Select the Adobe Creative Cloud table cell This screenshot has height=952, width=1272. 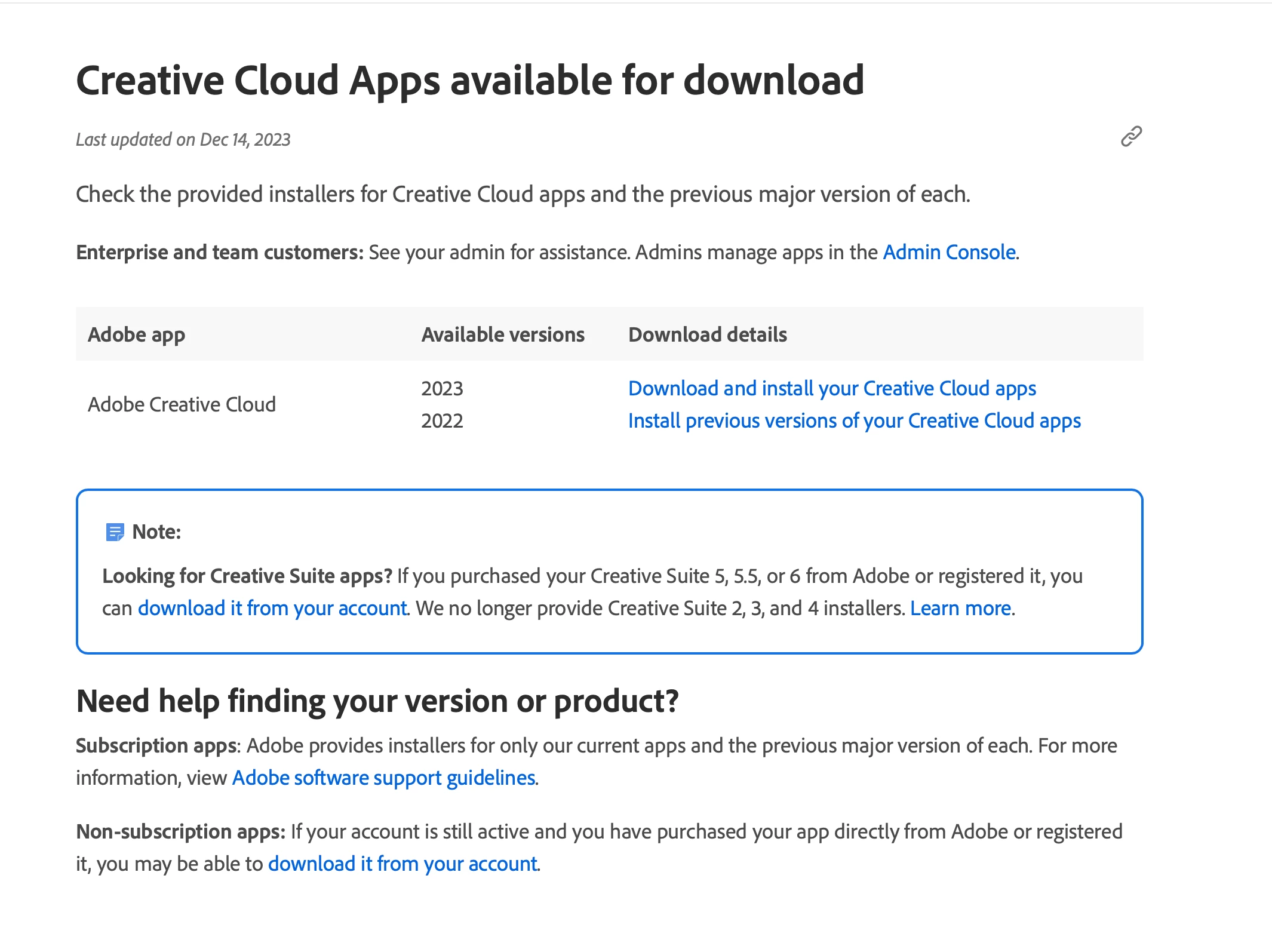tap(182, 404)
